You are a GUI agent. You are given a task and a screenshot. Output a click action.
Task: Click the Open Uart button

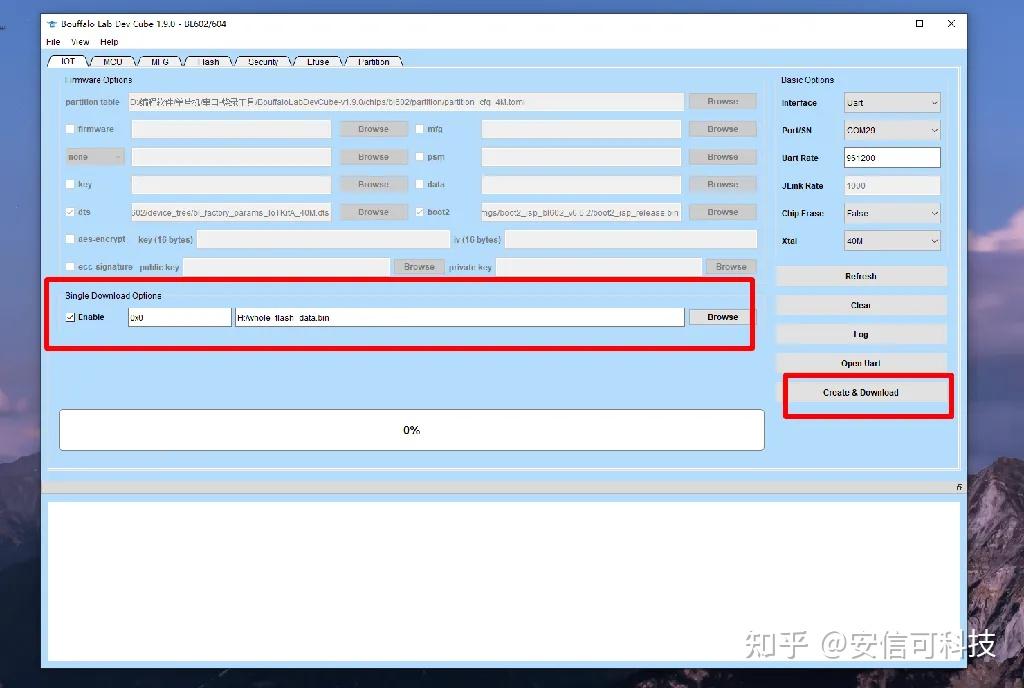point(861,363)
